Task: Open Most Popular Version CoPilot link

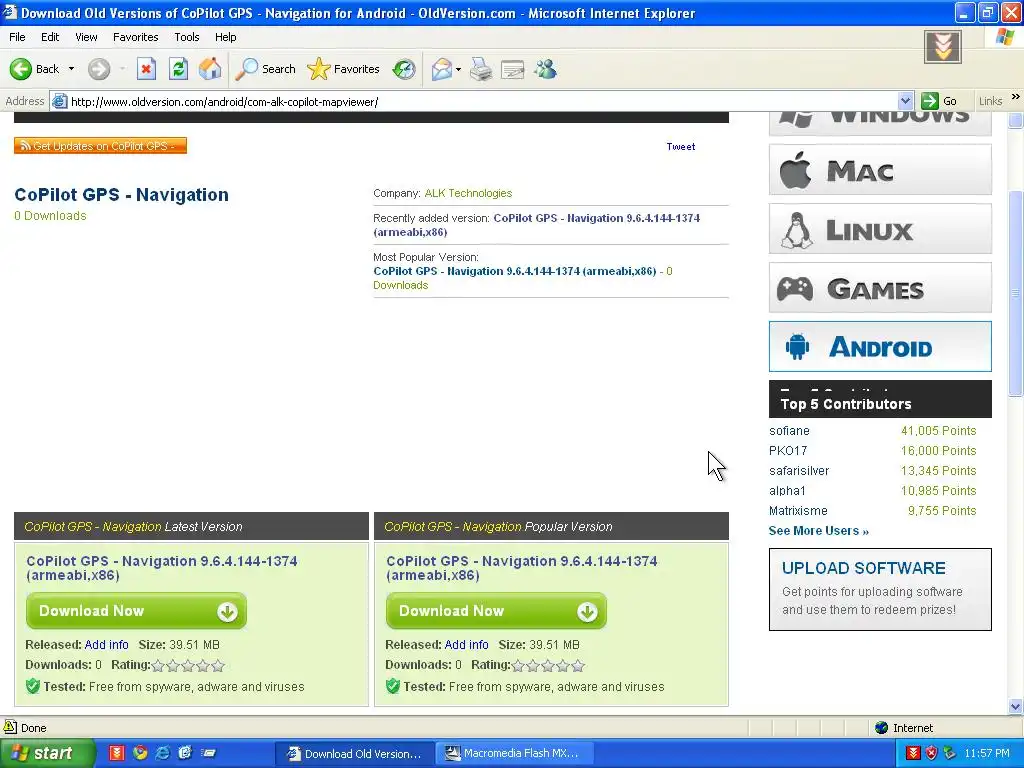Action: pos(515,271)
